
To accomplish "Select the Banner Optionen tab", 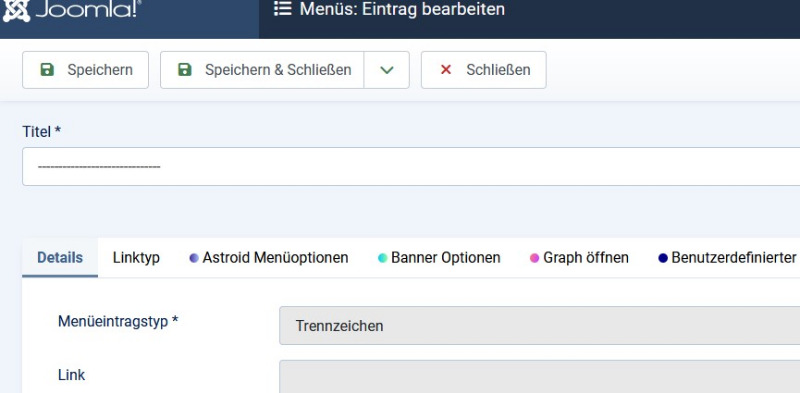I will tap(439, 258).
